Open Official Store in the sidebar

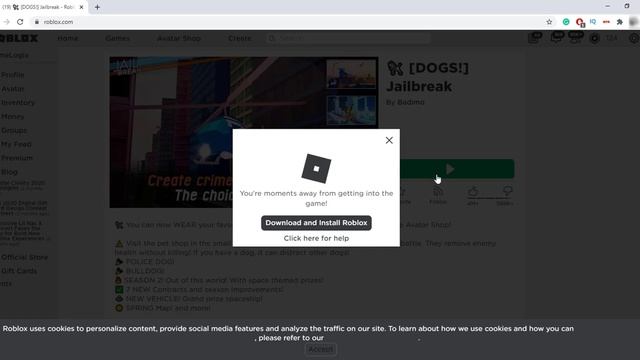pyautogui.click(x=24, y=258)
